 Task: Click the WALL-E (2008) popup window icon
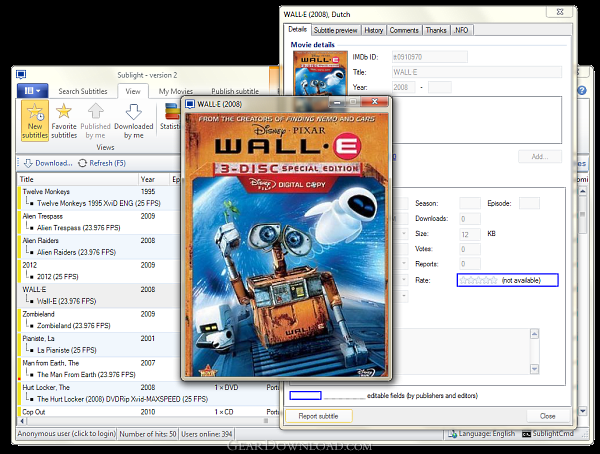point(190,104)
